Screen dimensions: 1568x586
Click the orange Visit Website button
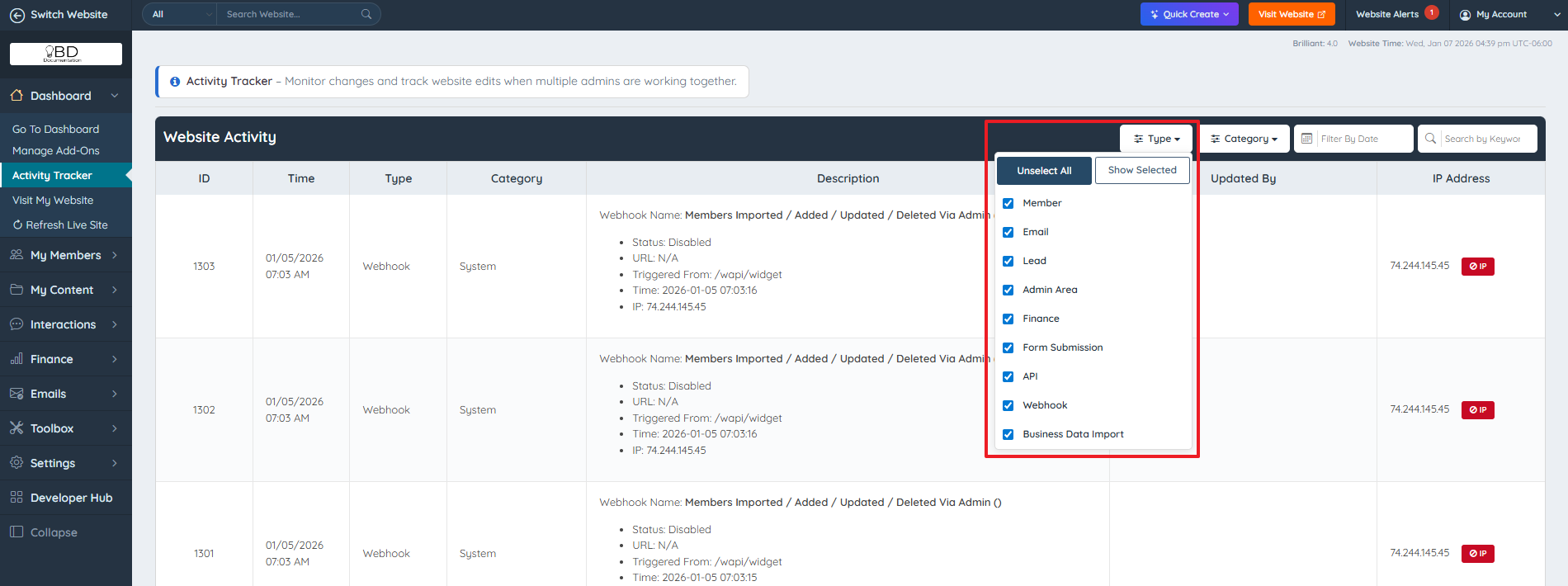pos(1292,14)
